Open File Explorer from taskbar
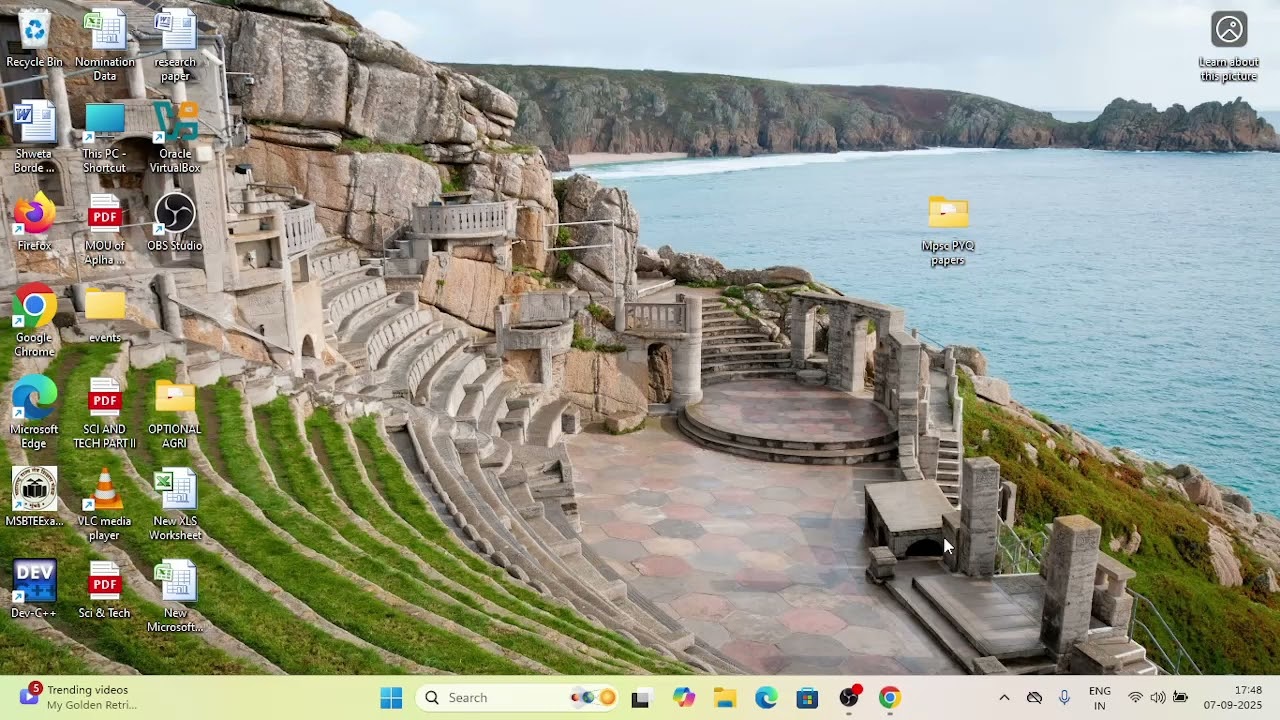This screenshot has width=1280, height=720. click(725, 698)
